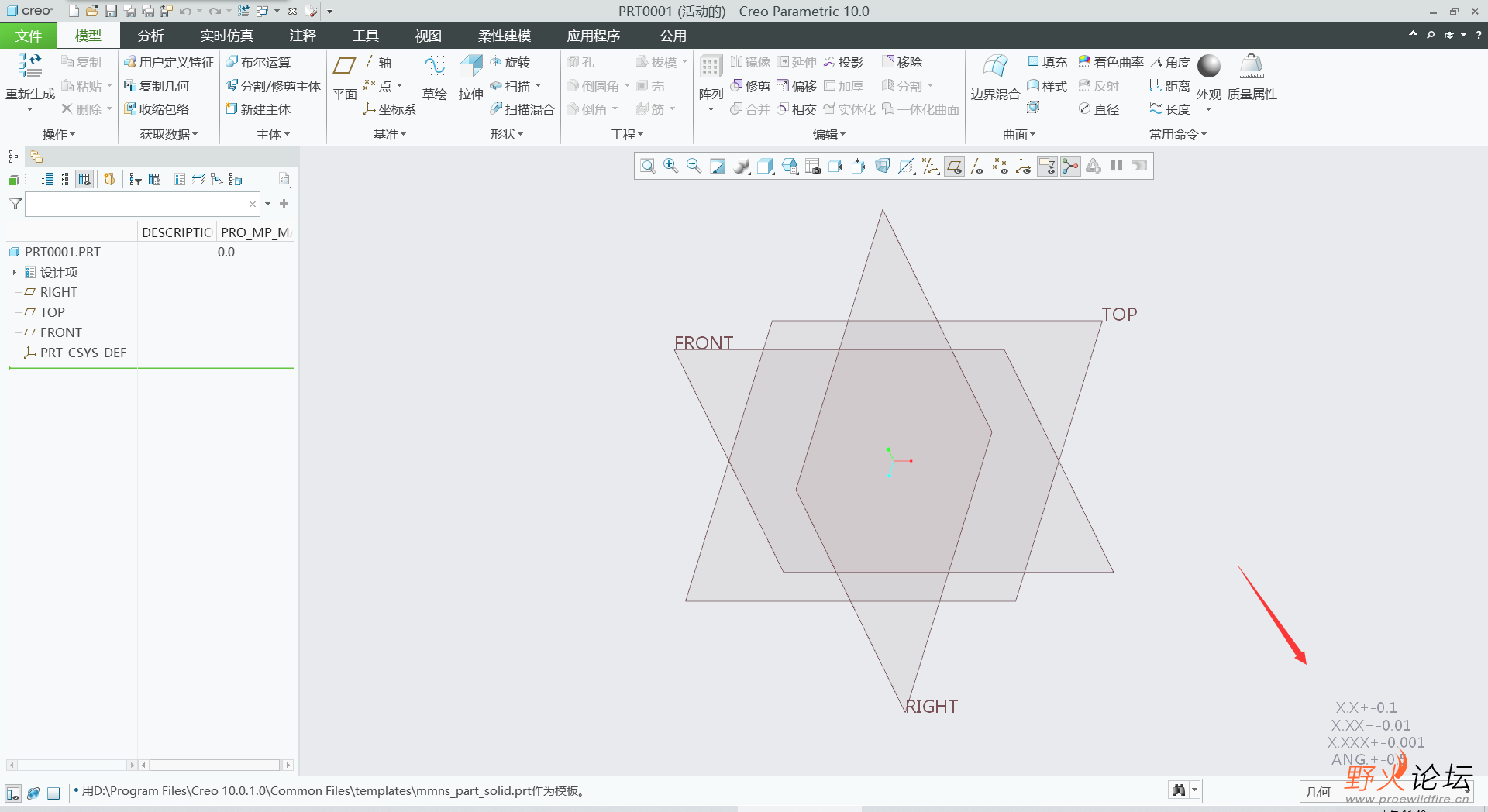Select the FRONT plane in model tree
This screenshot has width=1488, height=812.
click(60, 332)
